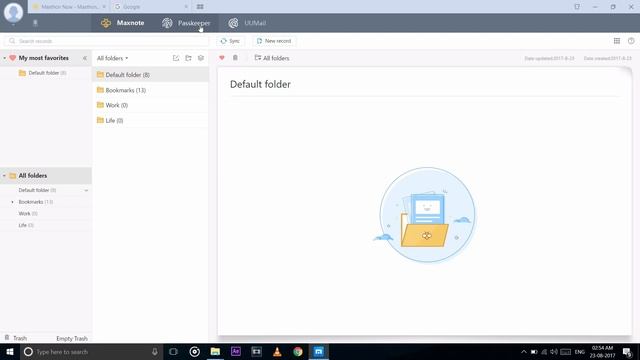This screenshot has width=640, height=360.
Task: Click Empty Trash
Action: click(x=72, y=338)
